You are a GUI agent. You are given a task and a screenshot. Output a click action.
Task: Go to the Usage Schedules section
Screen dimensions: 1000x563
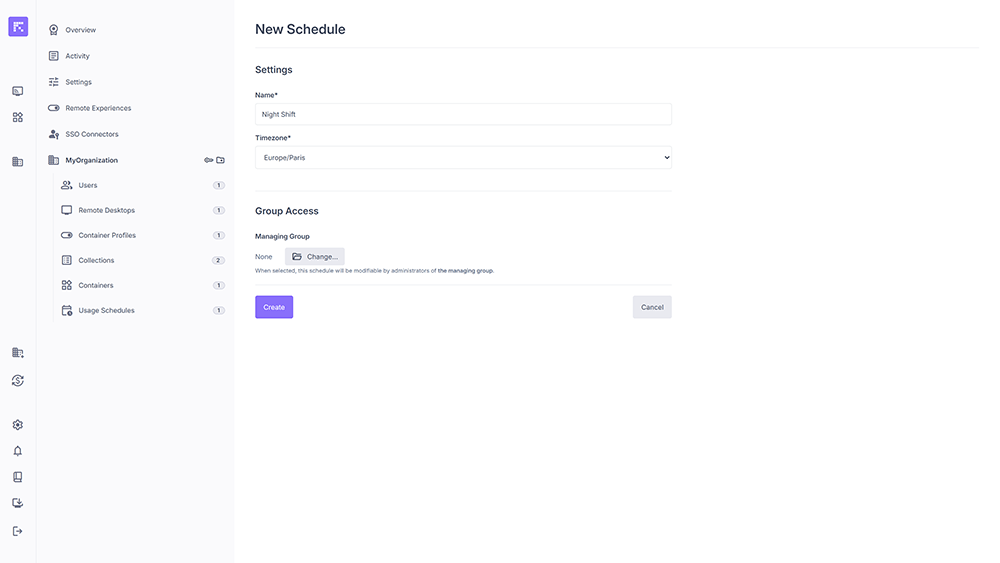pyautogui.click(x=106, y=310)
